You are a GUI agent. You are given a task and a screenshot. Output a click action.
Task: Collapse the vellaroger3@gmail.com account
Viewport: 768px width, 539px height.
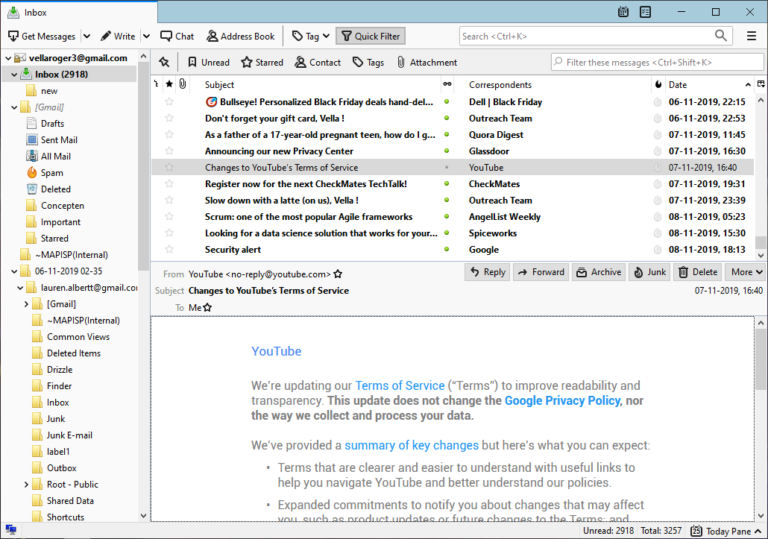pos(8,58)
